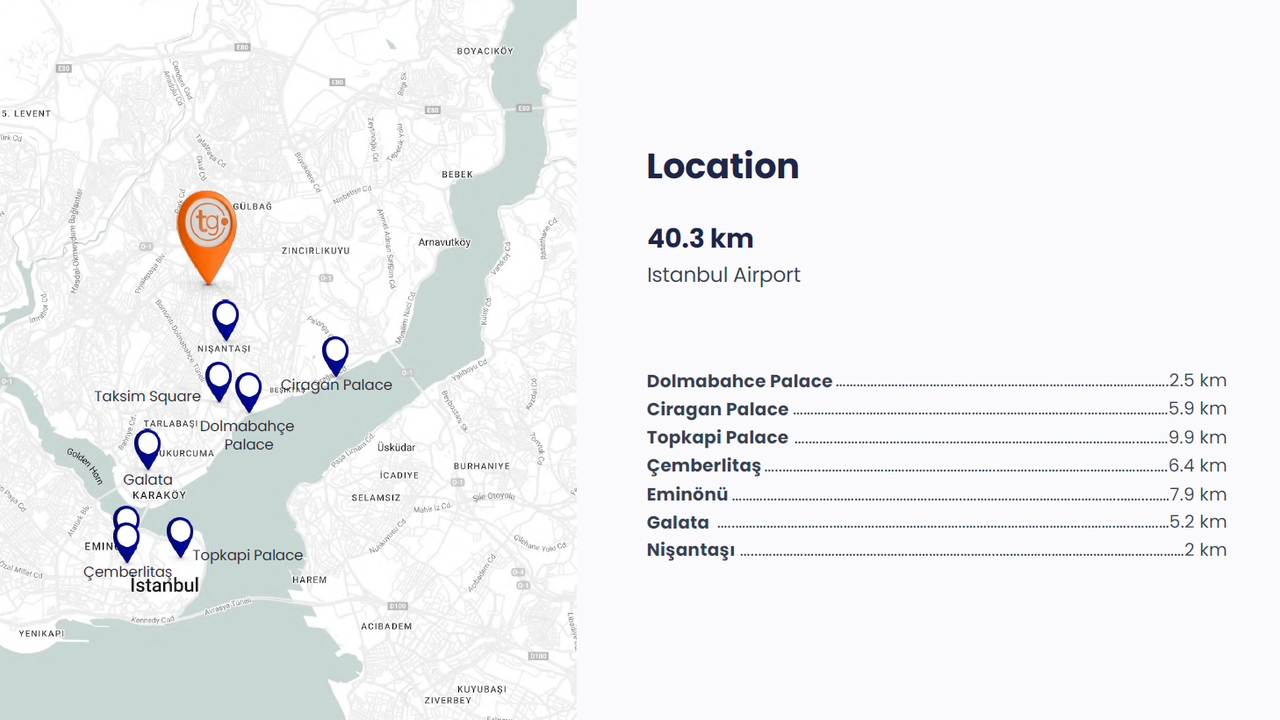Image resolution: width=1280 pixels, height=720 pixels.
Task: Select the Istanbul Airport label
Action: (723, 275)
